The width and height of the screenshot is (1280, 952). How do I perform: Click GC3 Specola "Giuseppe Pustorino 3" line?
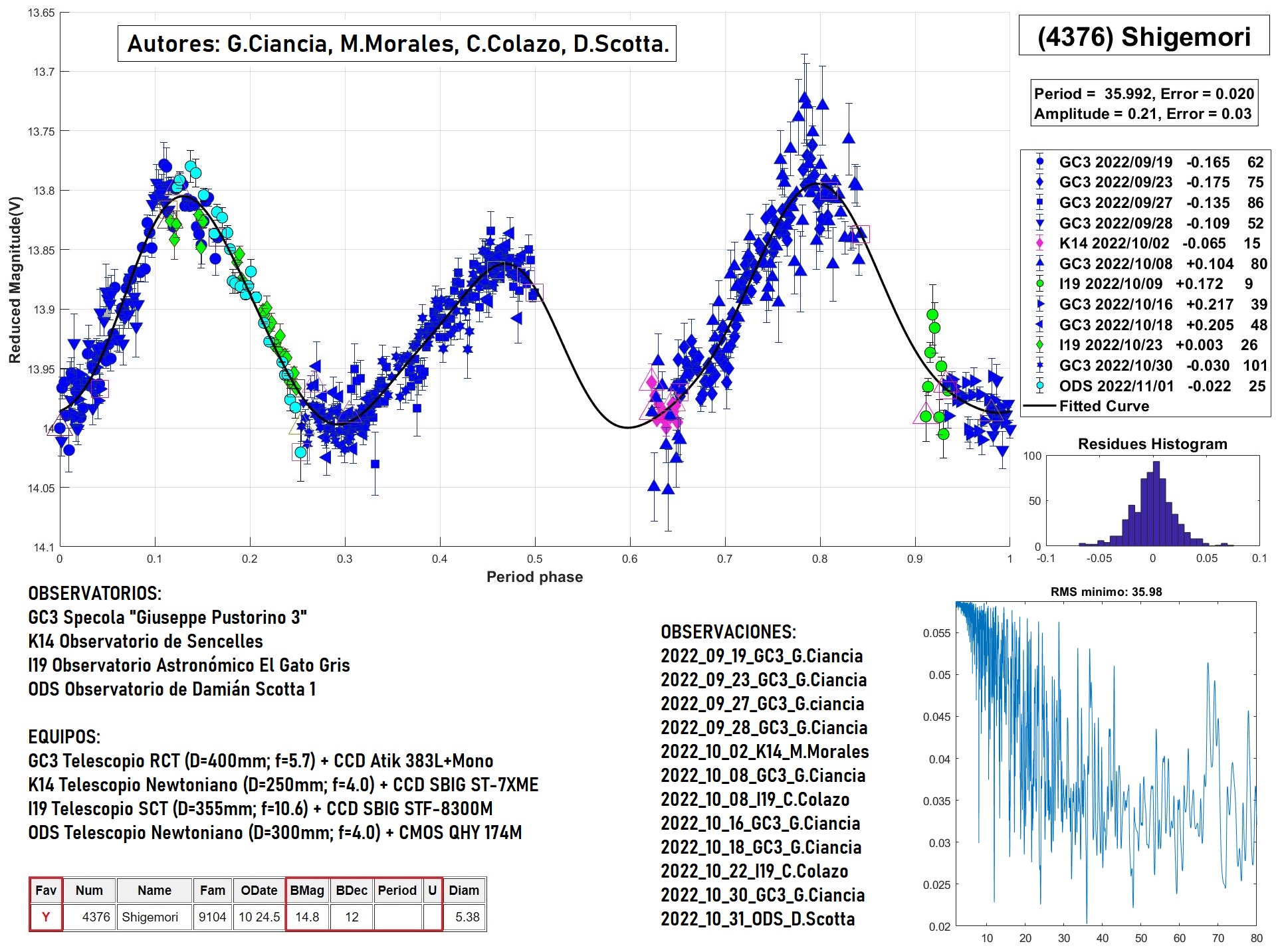tap(167, 617)
